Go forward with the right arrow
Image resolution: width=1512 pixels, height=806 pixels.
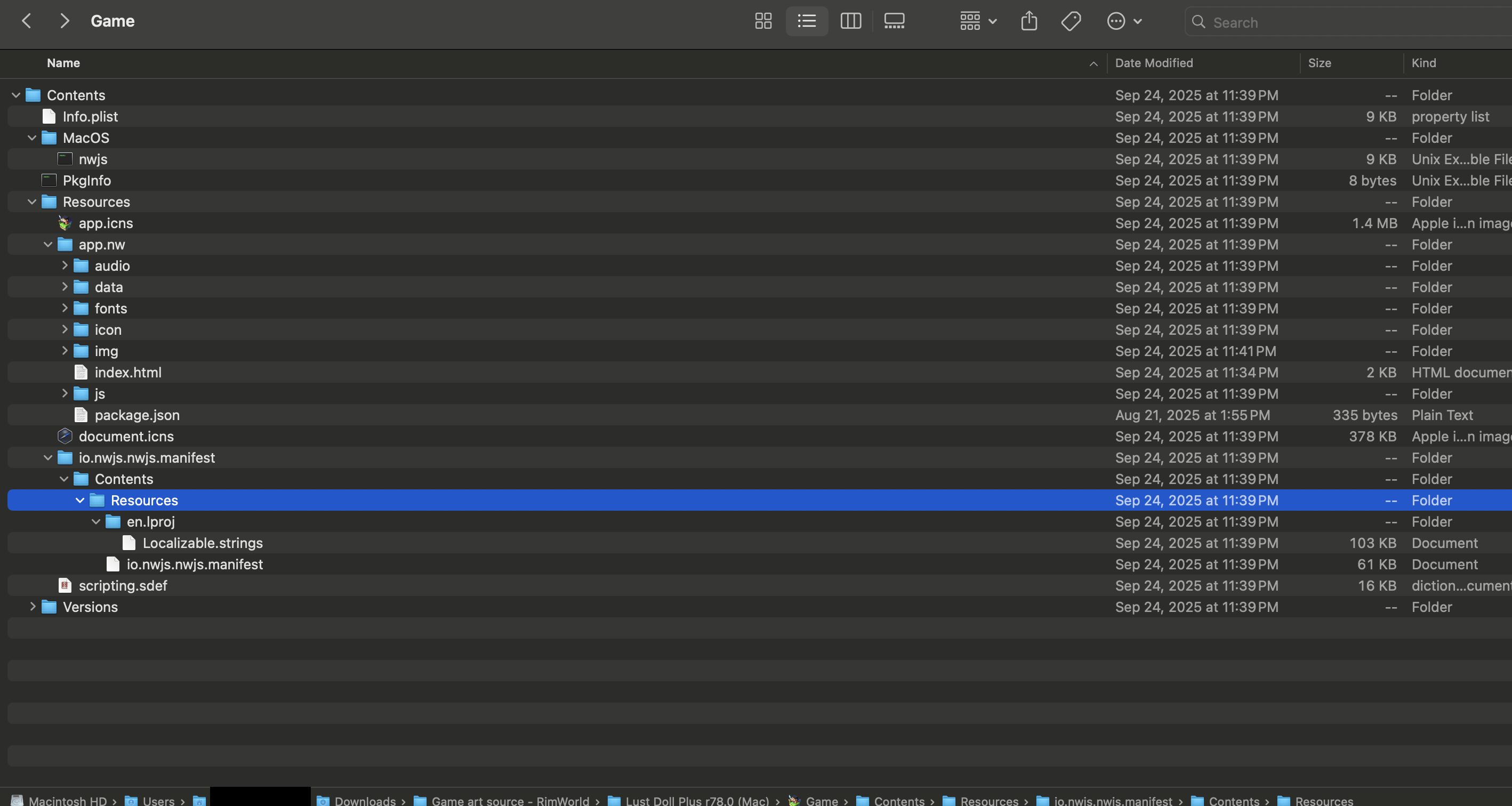coord(65,22)
